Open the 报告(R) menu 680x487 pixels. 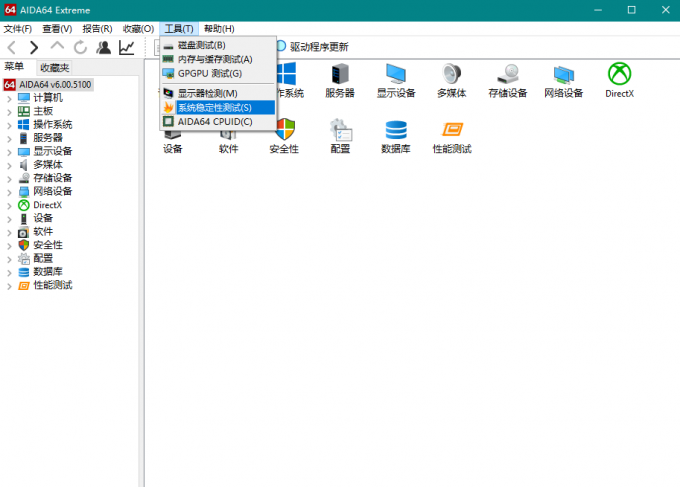pos(98,29)
